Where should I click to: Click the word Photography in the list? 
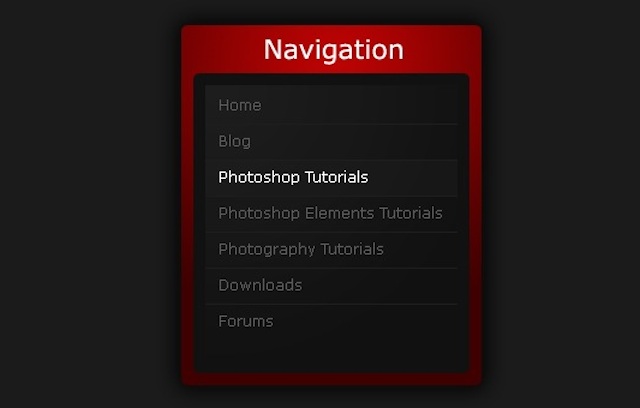tap(267, 249)
